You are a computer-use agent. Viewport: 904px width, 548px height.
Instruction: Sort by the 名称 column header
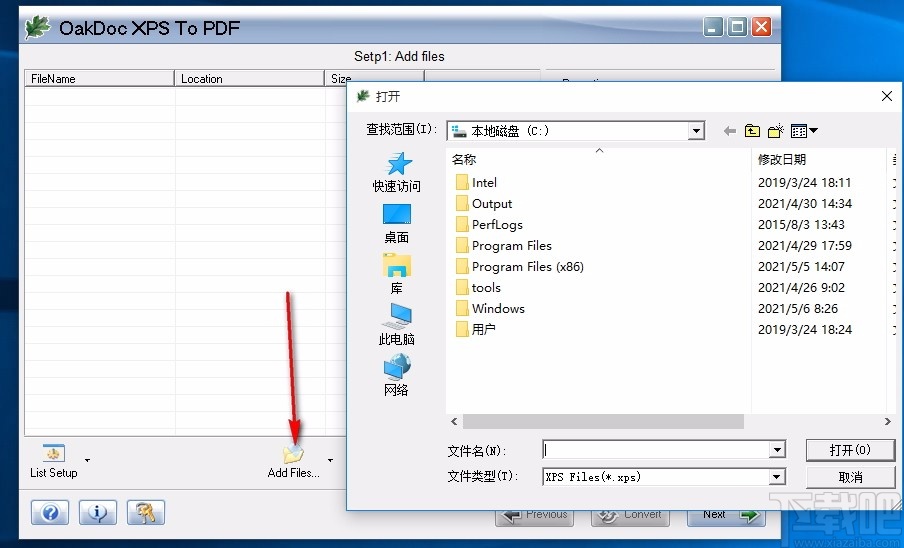pos(598,159)
